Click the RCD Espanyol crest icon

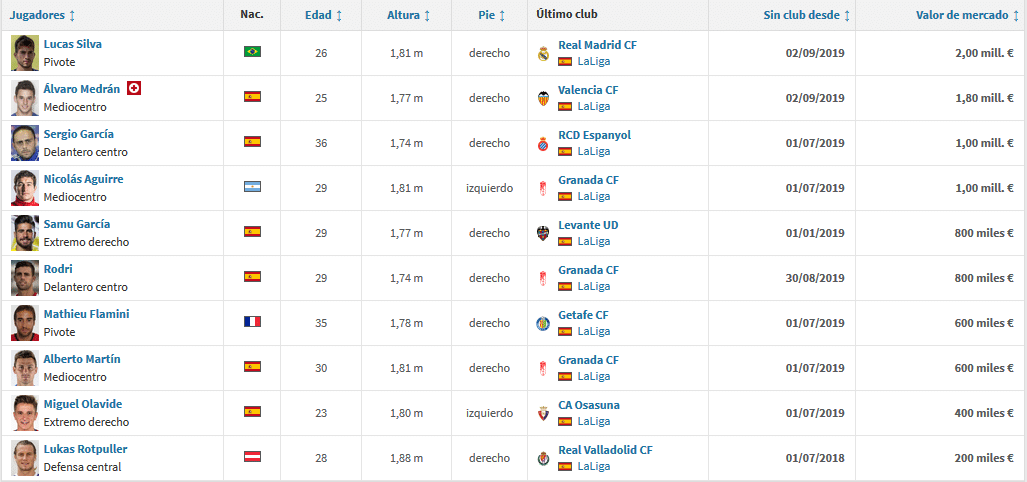coord(543,143)
